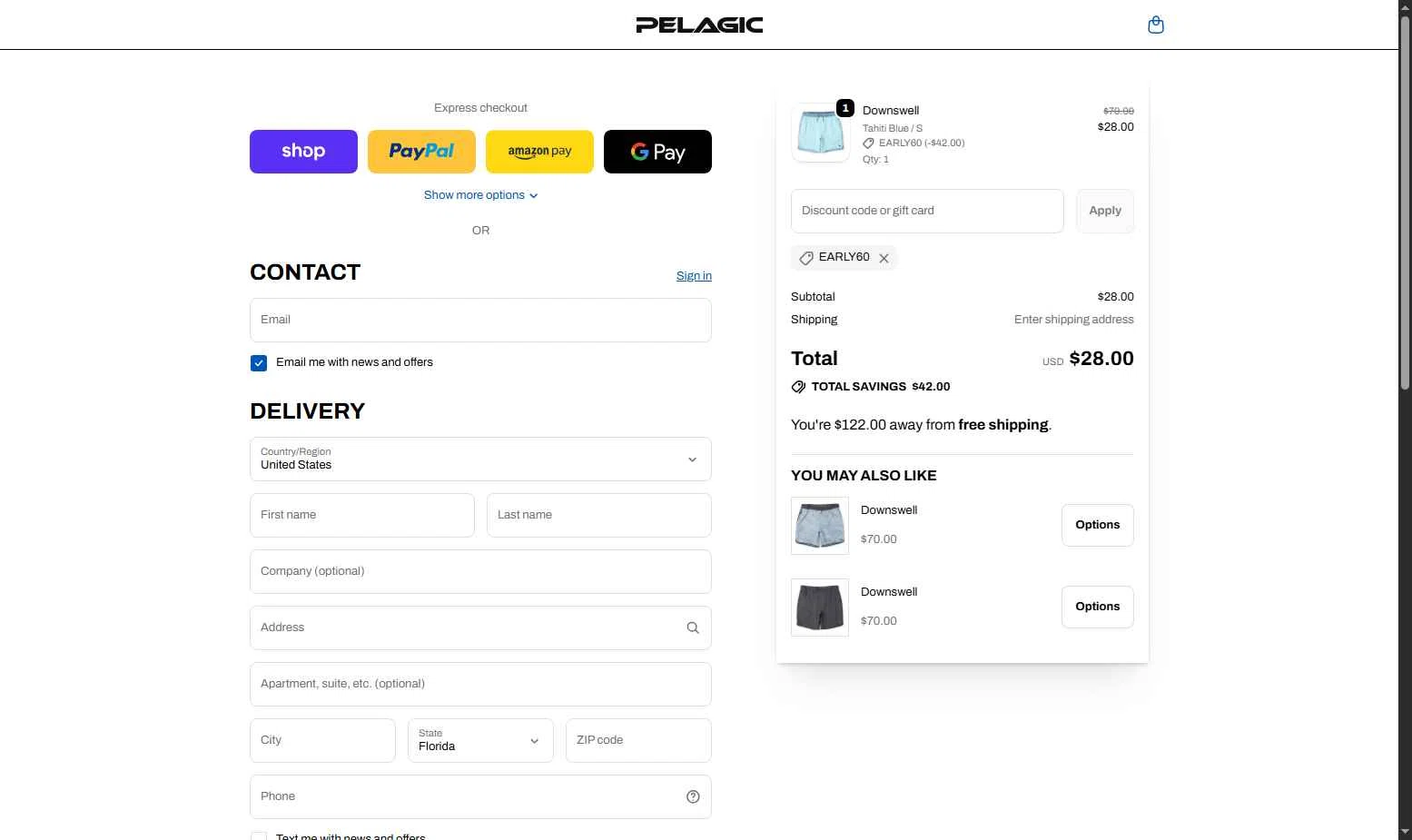Click the tag icon in the EARLY60 chip
The image size is (1412, 840).
coord(805,258)
